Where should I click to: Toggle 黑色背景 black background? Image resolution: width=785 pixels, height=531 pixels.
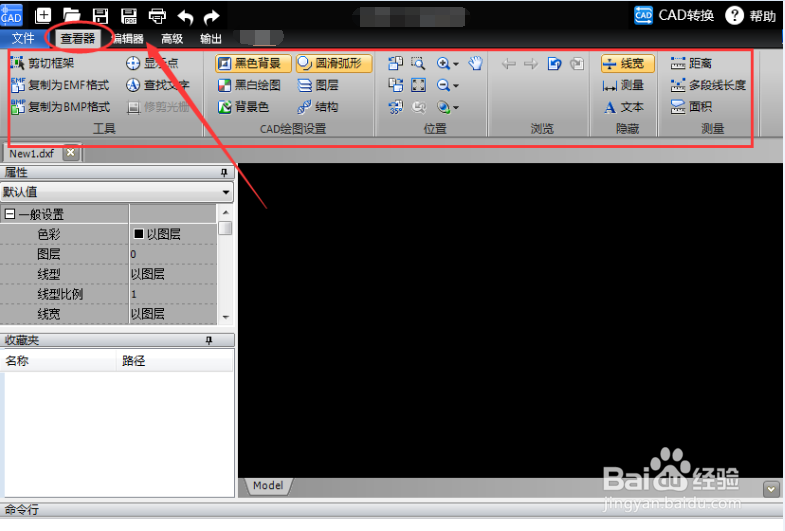[x=253, y=64]
